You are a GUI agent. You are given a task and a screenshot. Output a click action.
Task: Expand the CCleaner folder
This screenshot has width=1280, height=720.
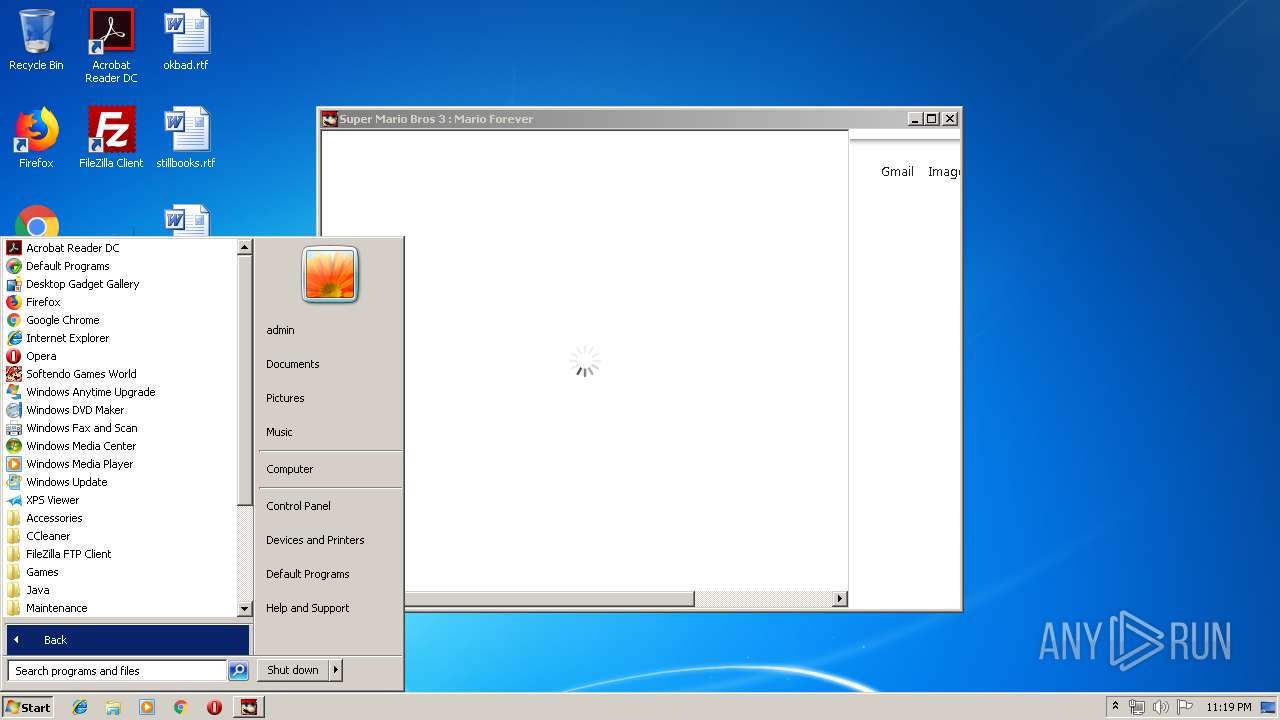[48, 536]
